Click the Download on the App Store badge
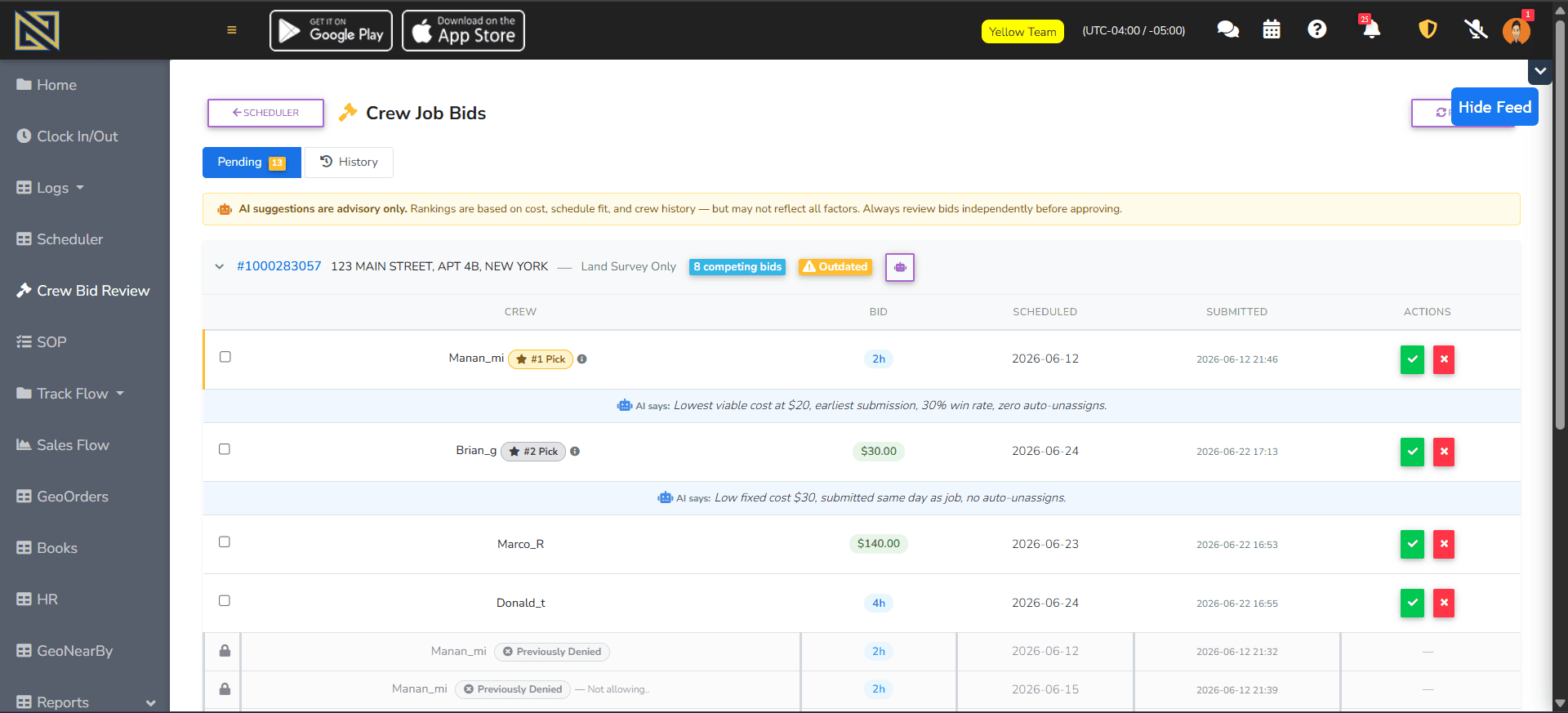 [x=463, y=30]
